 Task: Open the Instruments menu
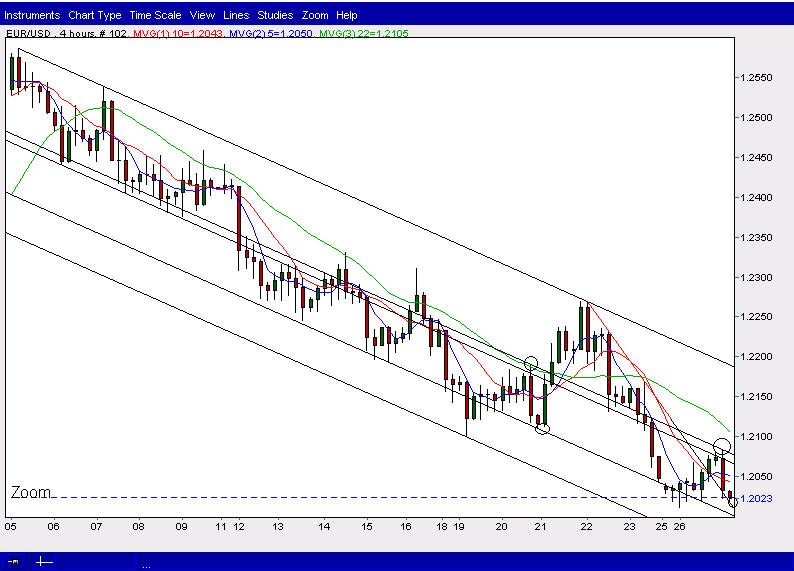pyautogui.click(x=32, y=15)
